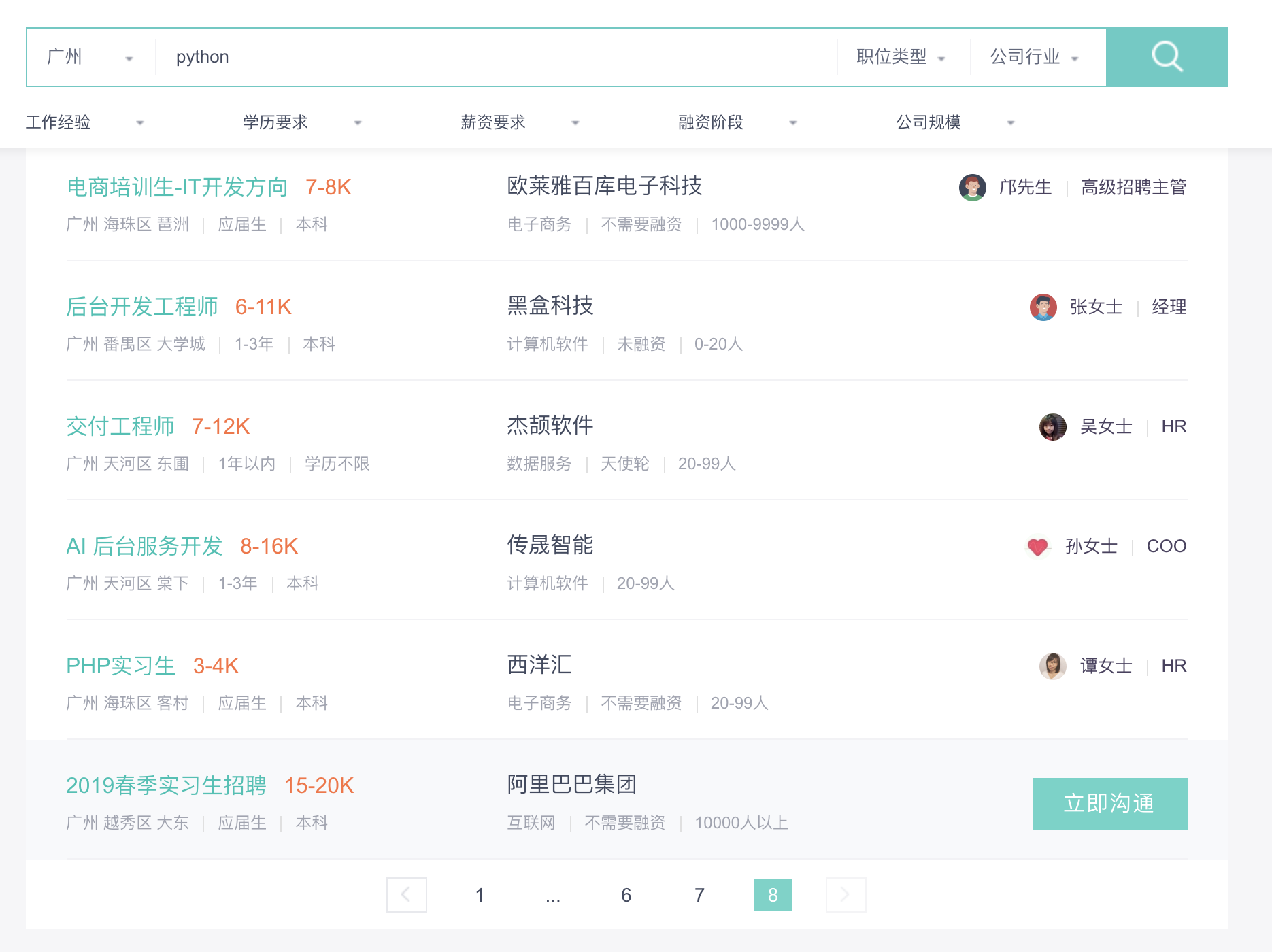Open company 阿里巴巴集团
The width and height of the screenshot is (1272, 952).
572,784
